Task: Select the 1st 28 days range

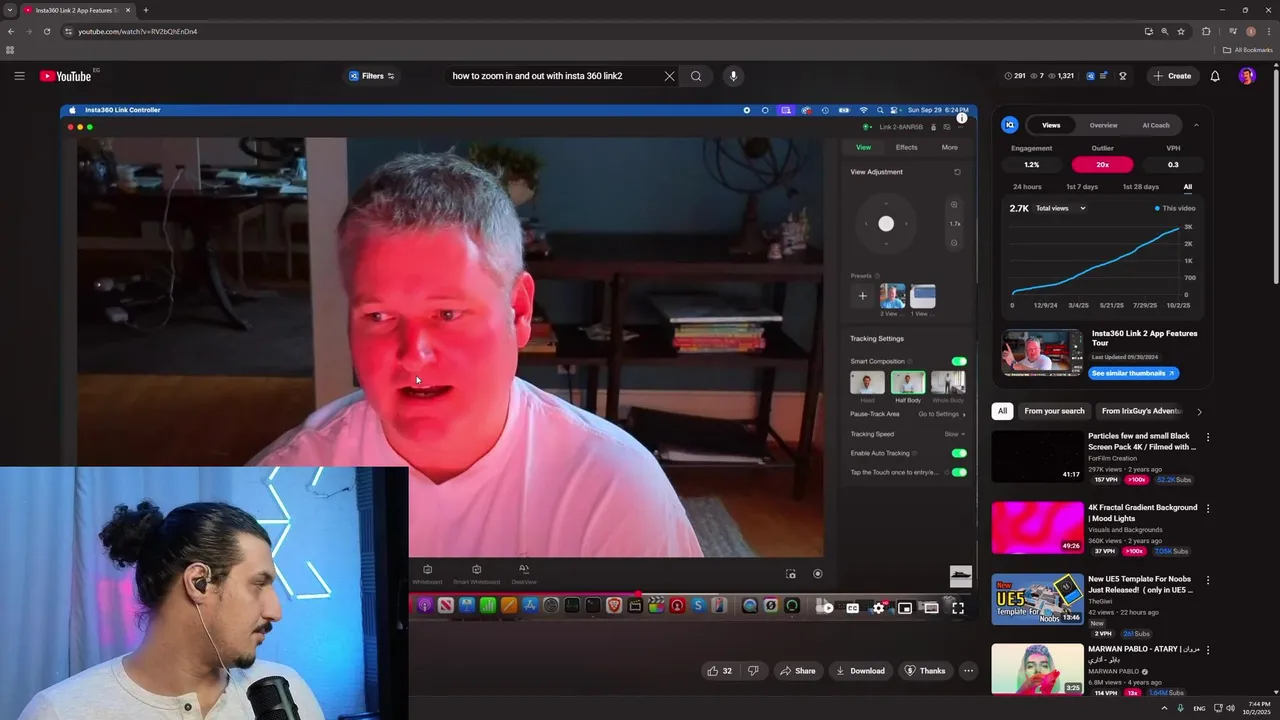Action: click(x=1140, y=187)
